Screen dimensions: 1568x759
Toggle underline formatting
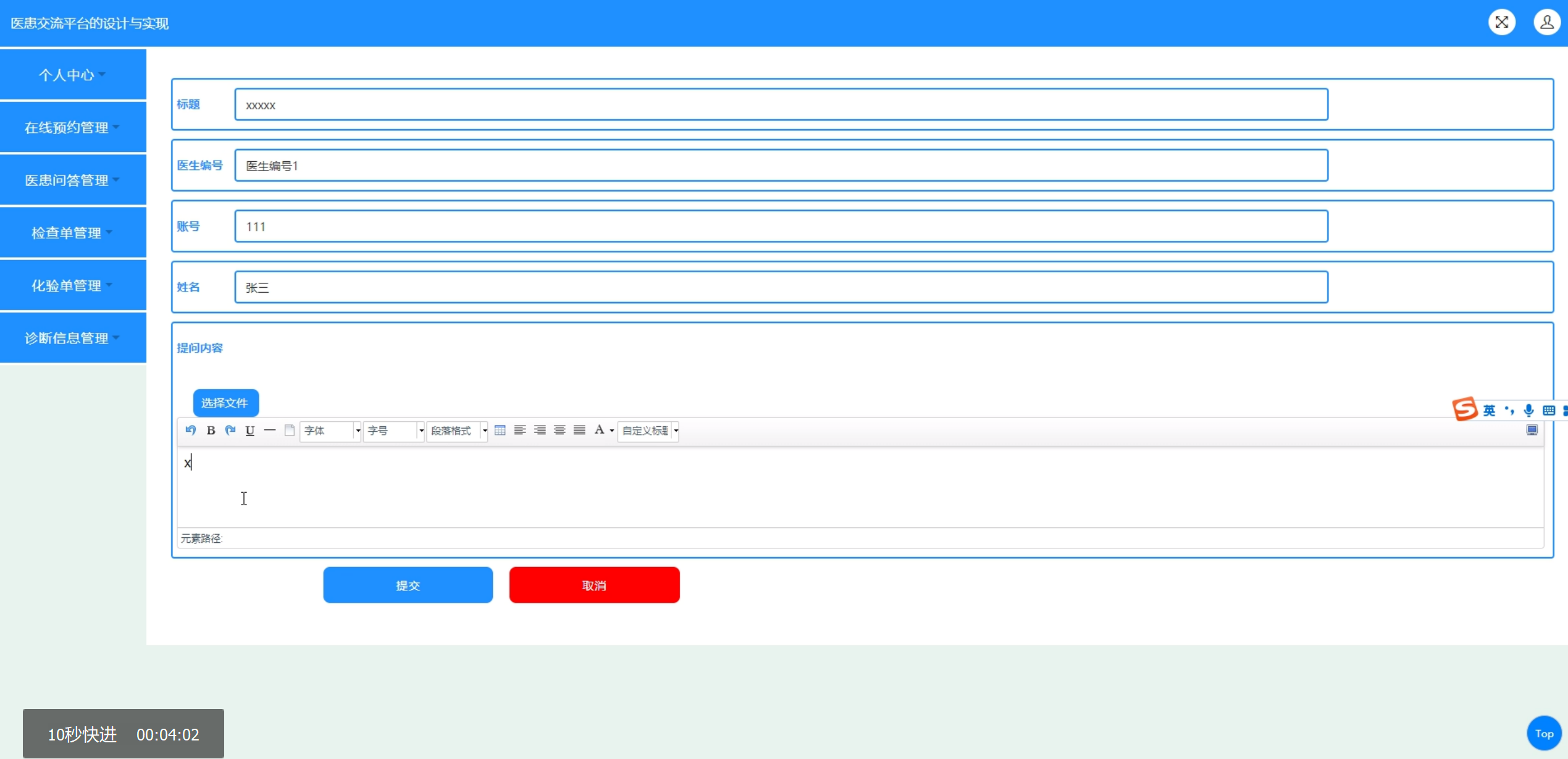250,430
